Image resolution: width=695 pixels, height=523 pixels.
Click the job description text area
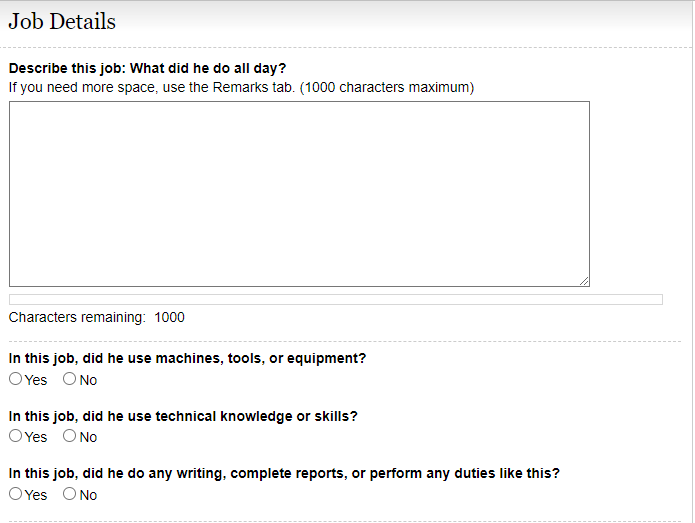click(299, 194)
